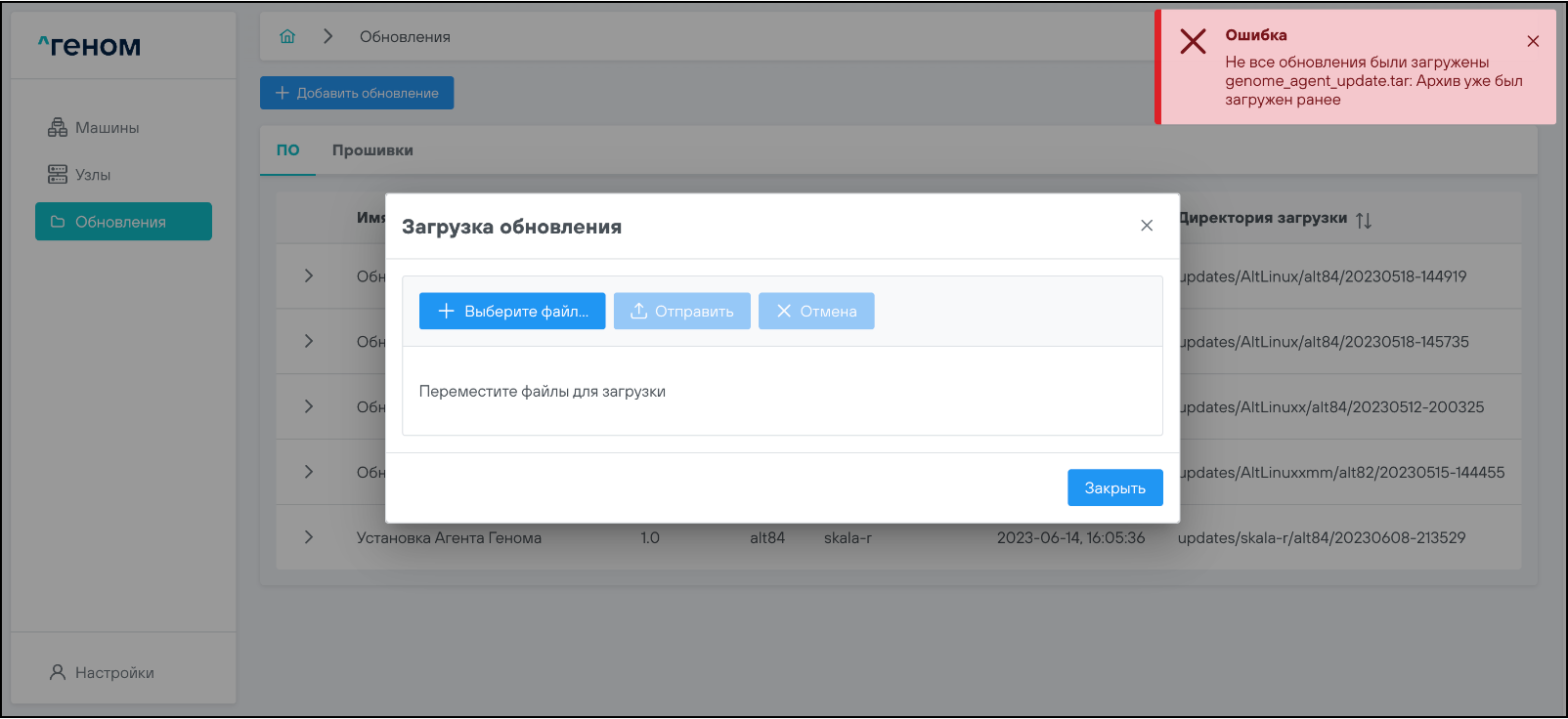
Task: Close the Загрузка обновления dialog with X
Action: (1146, 226)
